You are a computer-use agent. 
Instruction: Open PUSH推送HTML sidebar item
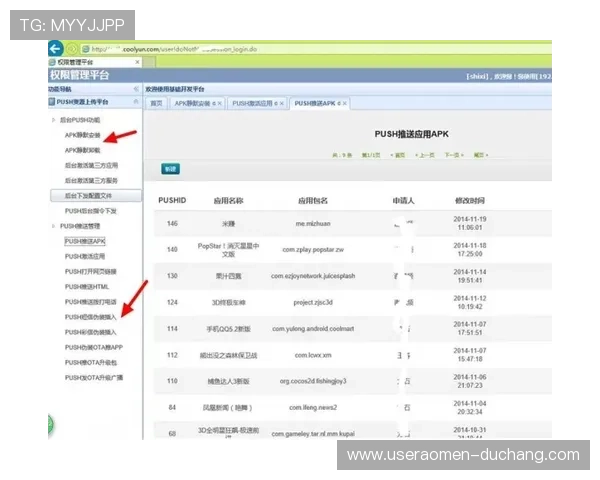87,287
